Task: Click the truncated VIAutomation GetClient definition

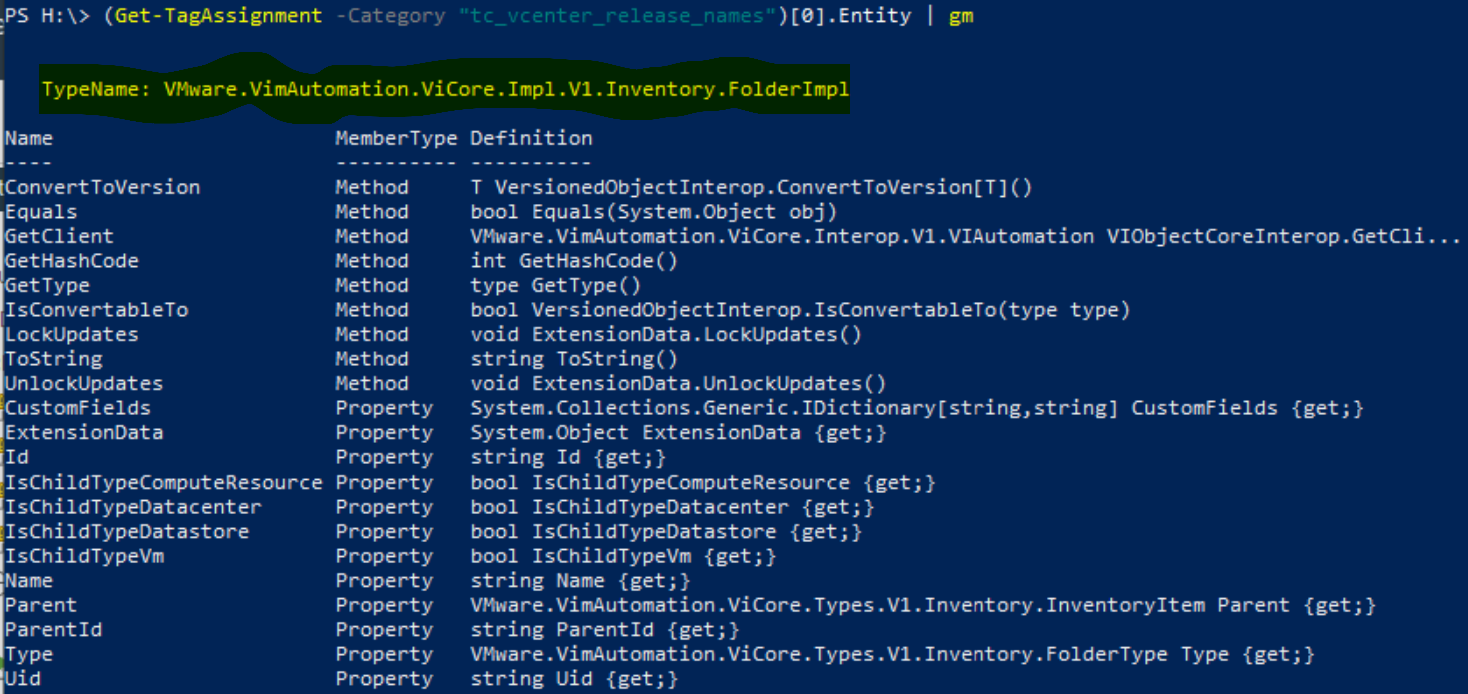Action: click(x=966, y=236)
